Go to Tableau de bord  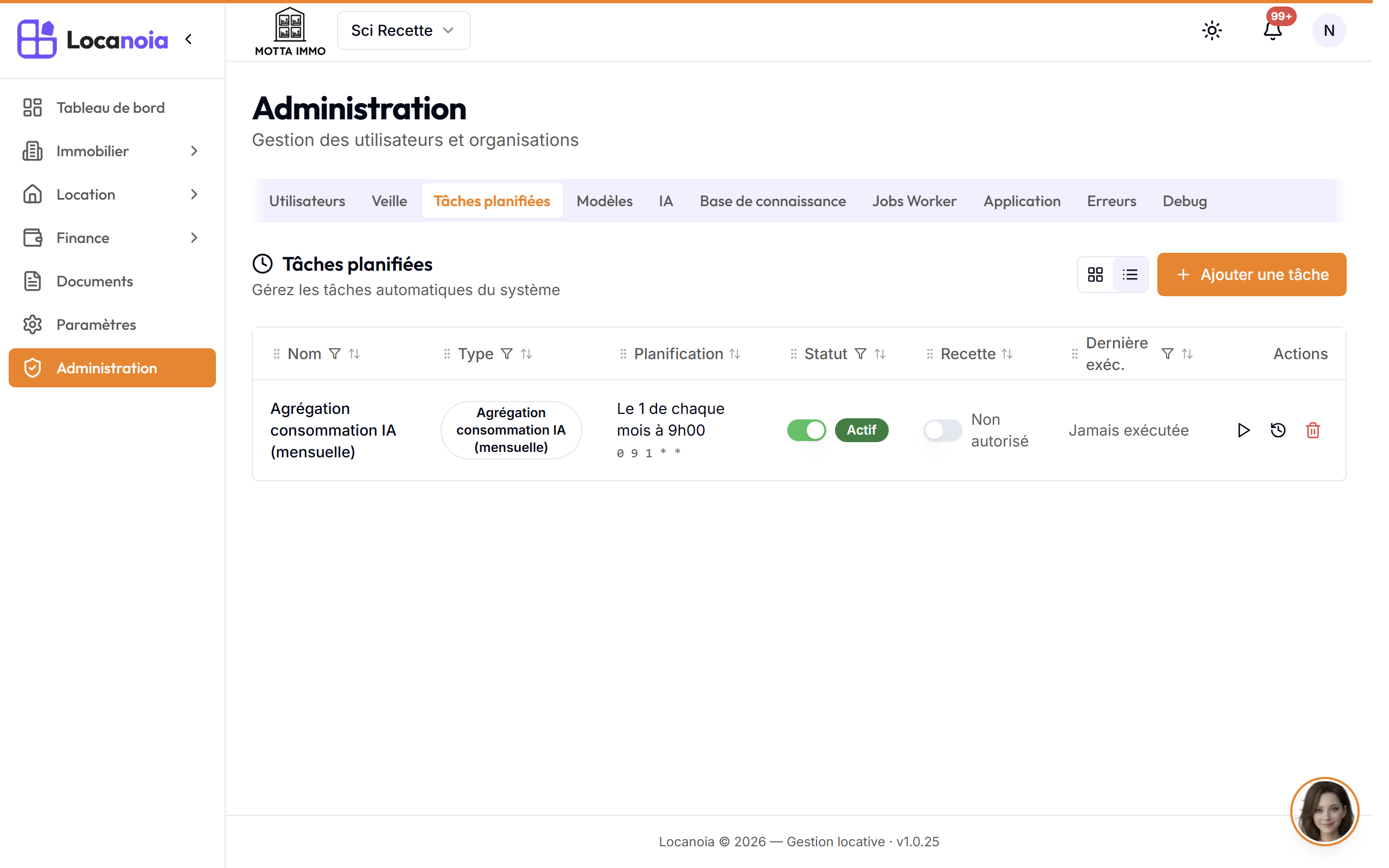point(112,108)
